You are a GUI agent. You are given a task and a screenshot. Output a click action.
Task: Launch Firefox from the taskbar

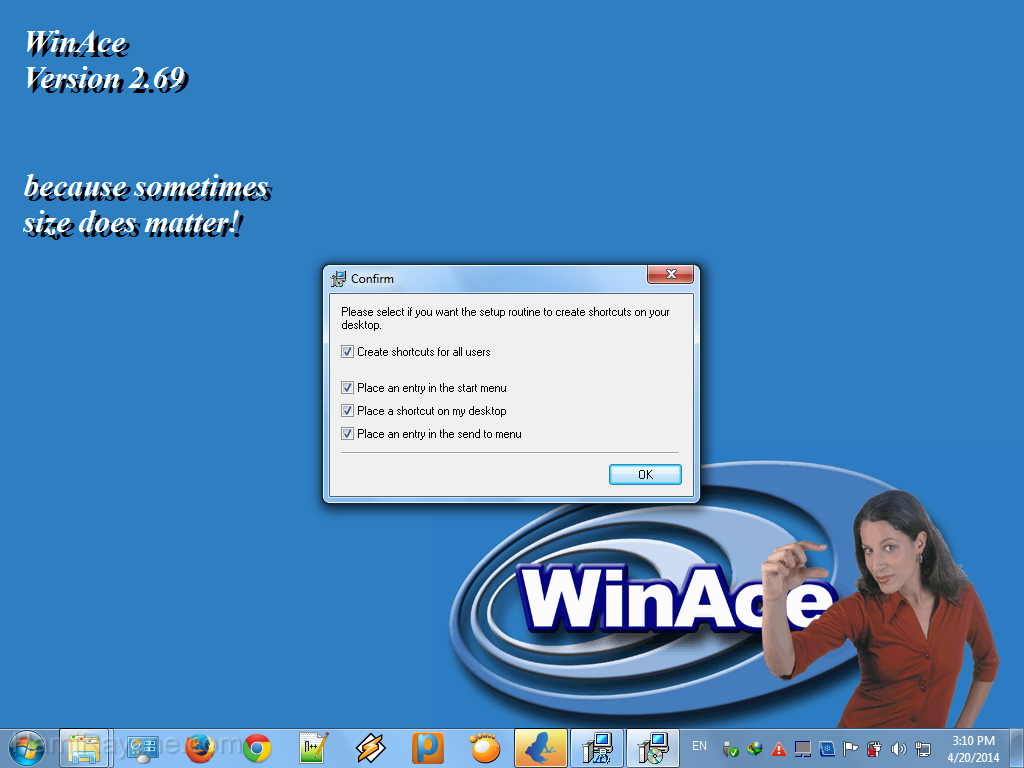[x=200, y=748]
